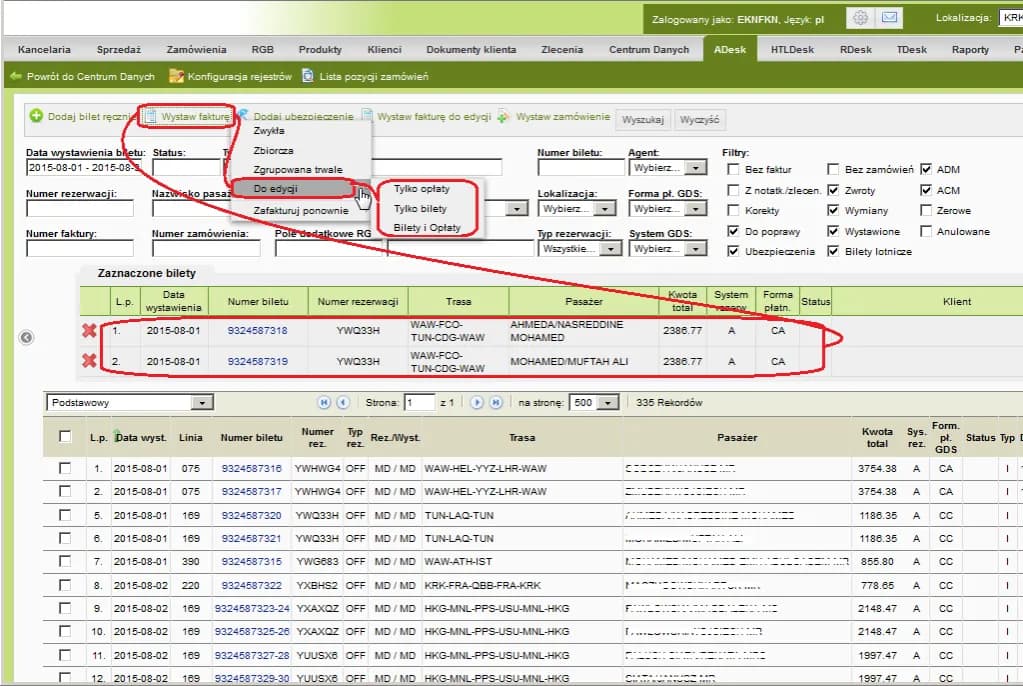The image size is (1023, 686).
Task: Open the envelope messages icon
Action: tap(888, 18)
